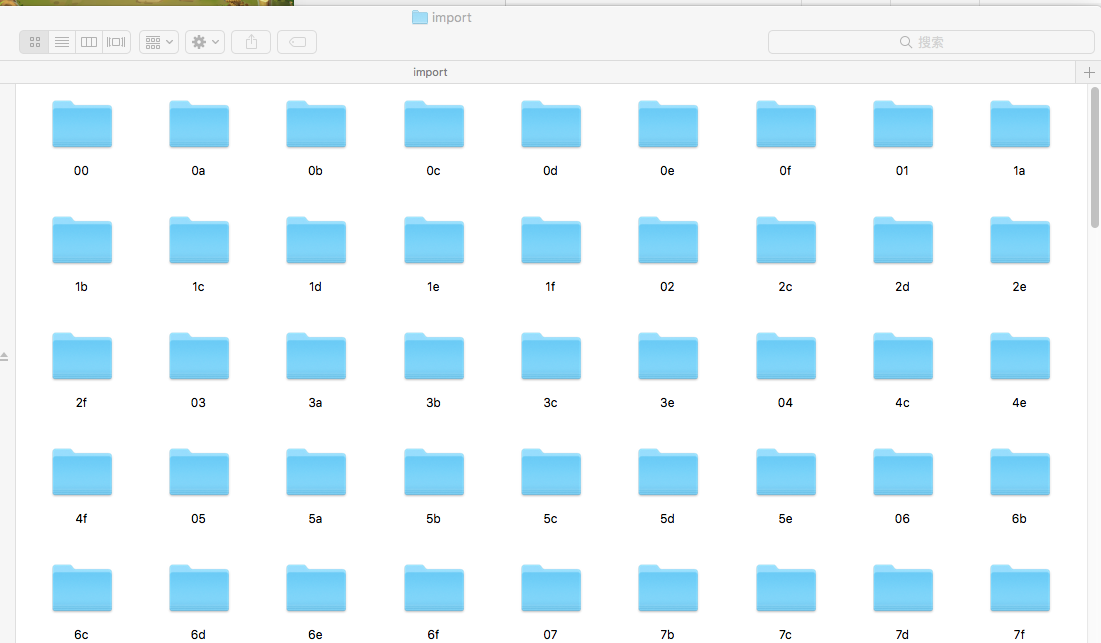The image size is (1101, 643).
Task: Select folder 2f
Action: point(81,356)
